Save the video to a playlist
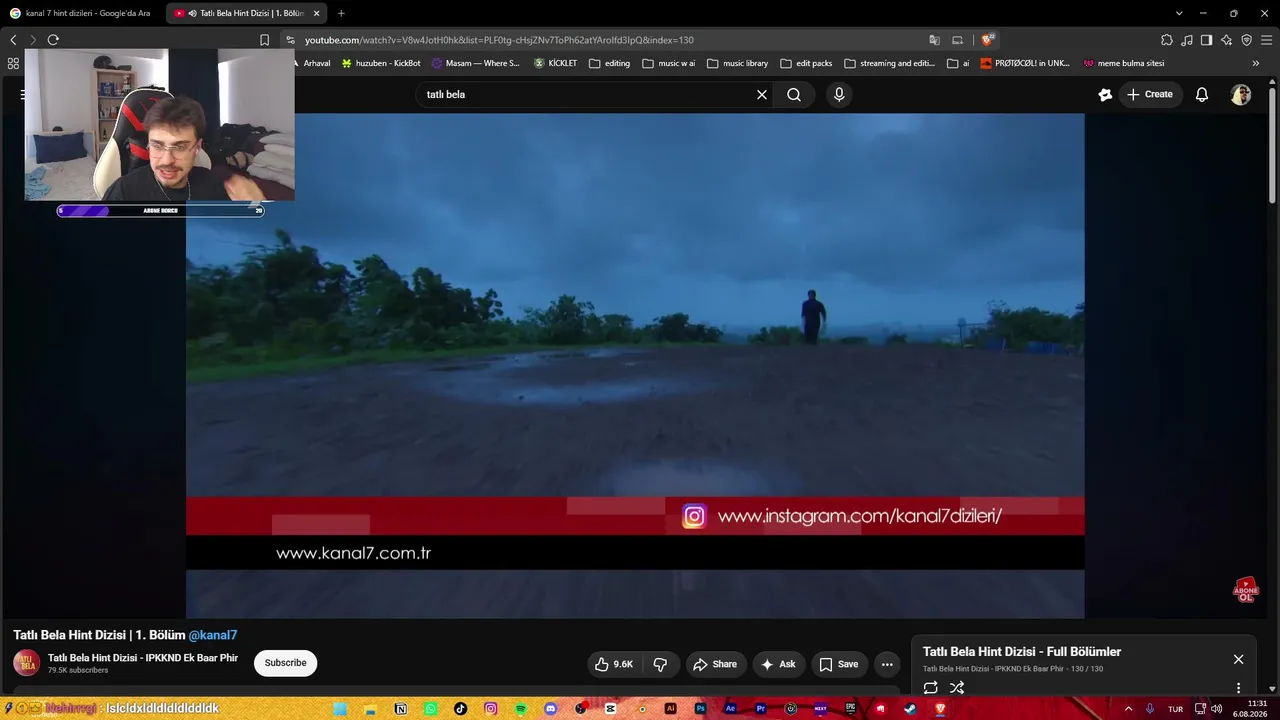Viewport: 1280px width, 720px height. click(x=839, y=664)
